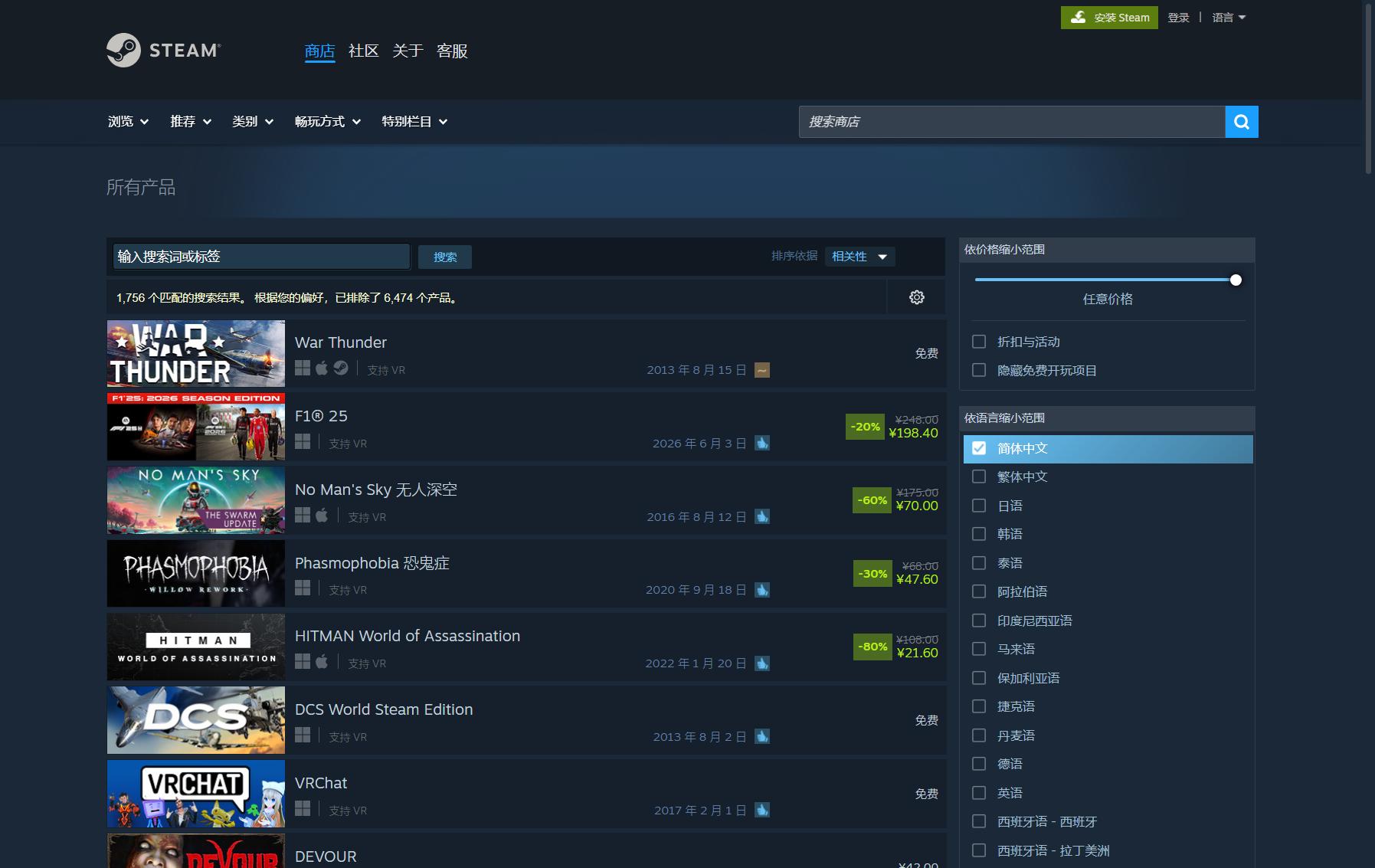
Task: Go to the 商店 tab
Action: tap(319, 51)
